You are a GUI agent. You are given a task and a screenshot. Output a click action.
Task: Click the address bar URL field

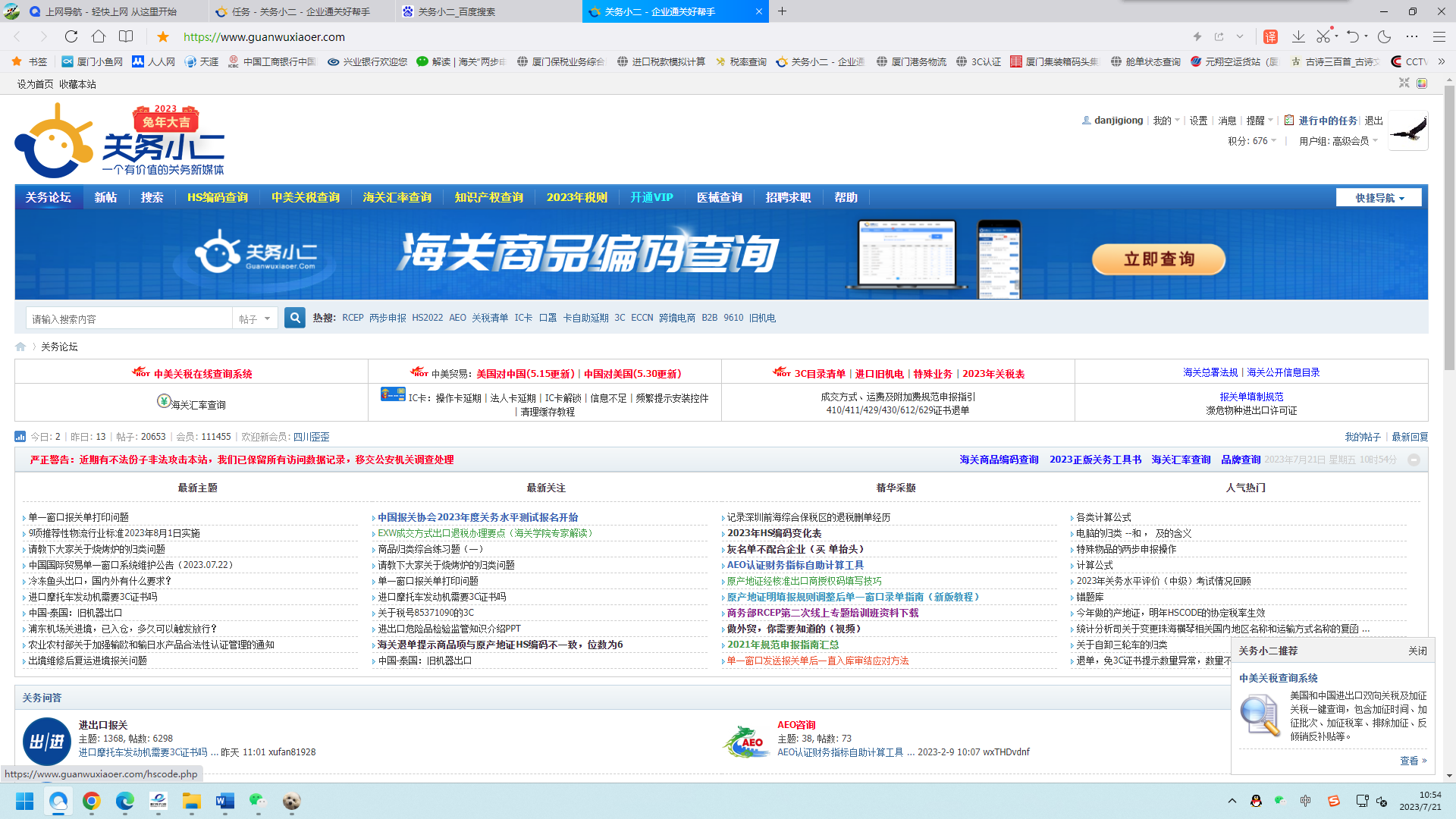264,36
